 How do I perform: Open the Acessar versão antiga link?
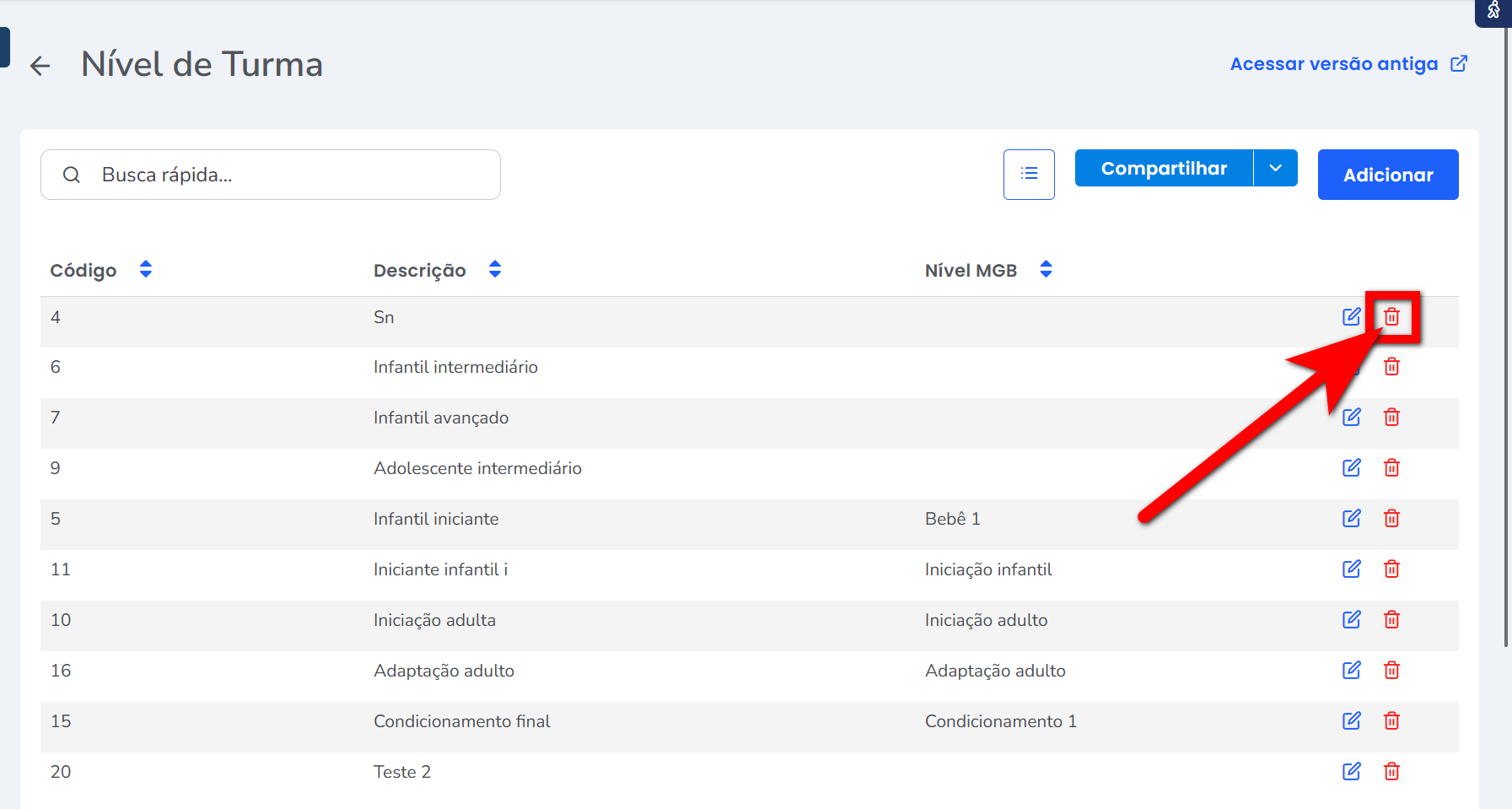point(1348,64)
